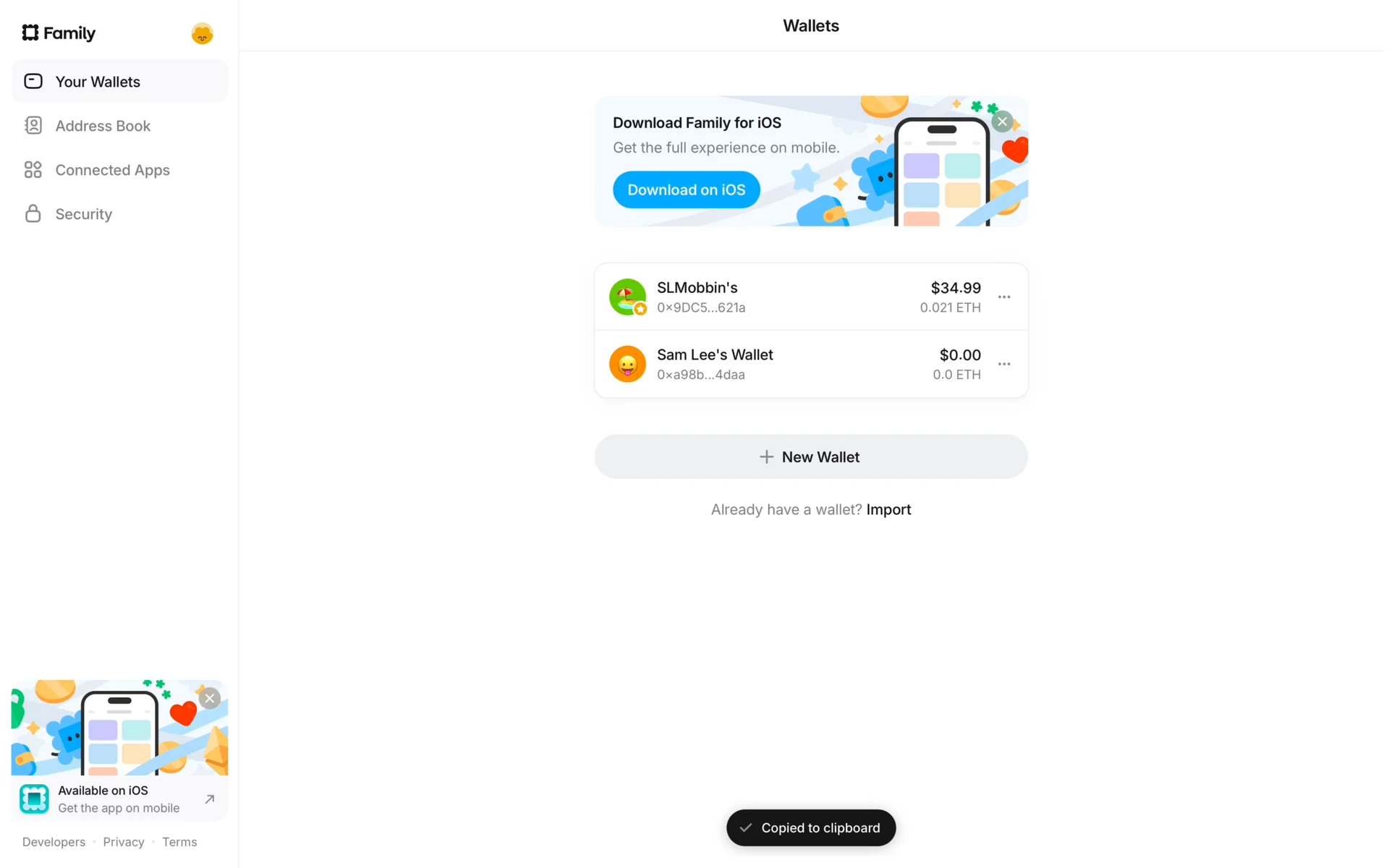
Task: Click the Download on iOS button
Action: click(686, 190)
